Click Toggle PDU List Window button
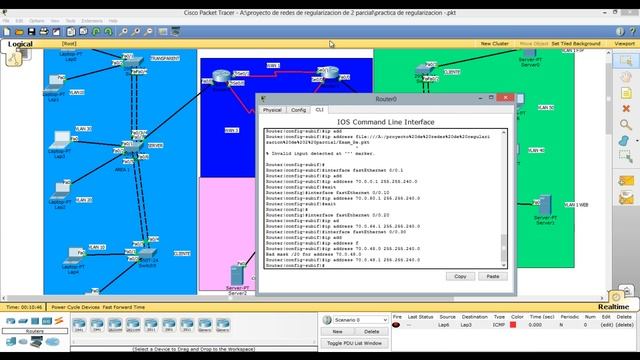This screenshot has width=640, height=360. pos(354,343)
